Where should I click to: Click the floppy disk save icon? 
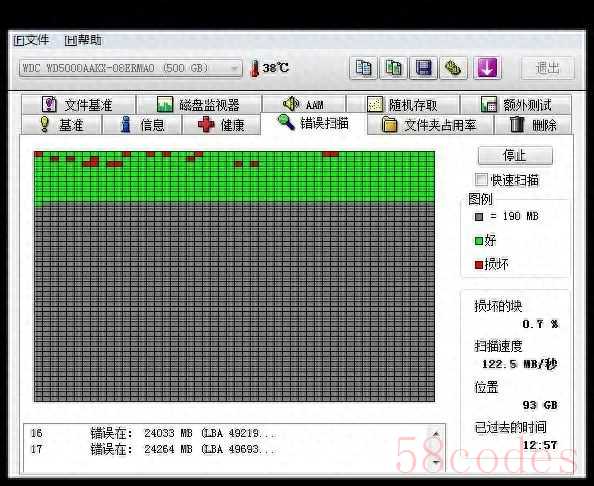pos(424,68)
